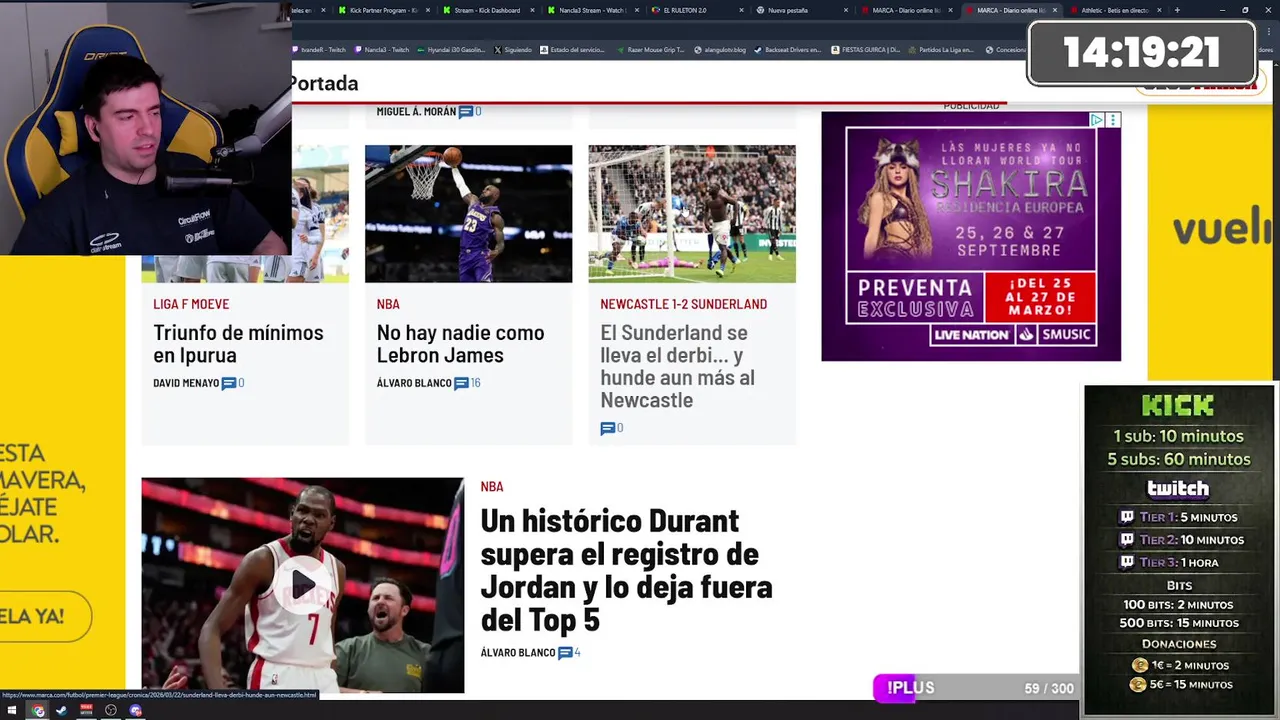The image size is (1280, 720).
Task: Click author Álvaro Blanco under Lebron article
Action: [414, 383]
